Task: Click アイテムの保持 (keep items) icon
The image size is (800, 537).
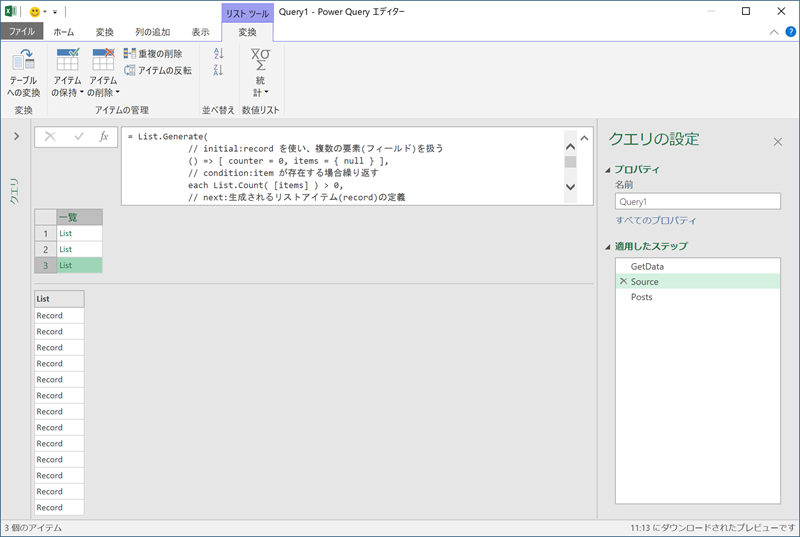Action: click(68, 60)
